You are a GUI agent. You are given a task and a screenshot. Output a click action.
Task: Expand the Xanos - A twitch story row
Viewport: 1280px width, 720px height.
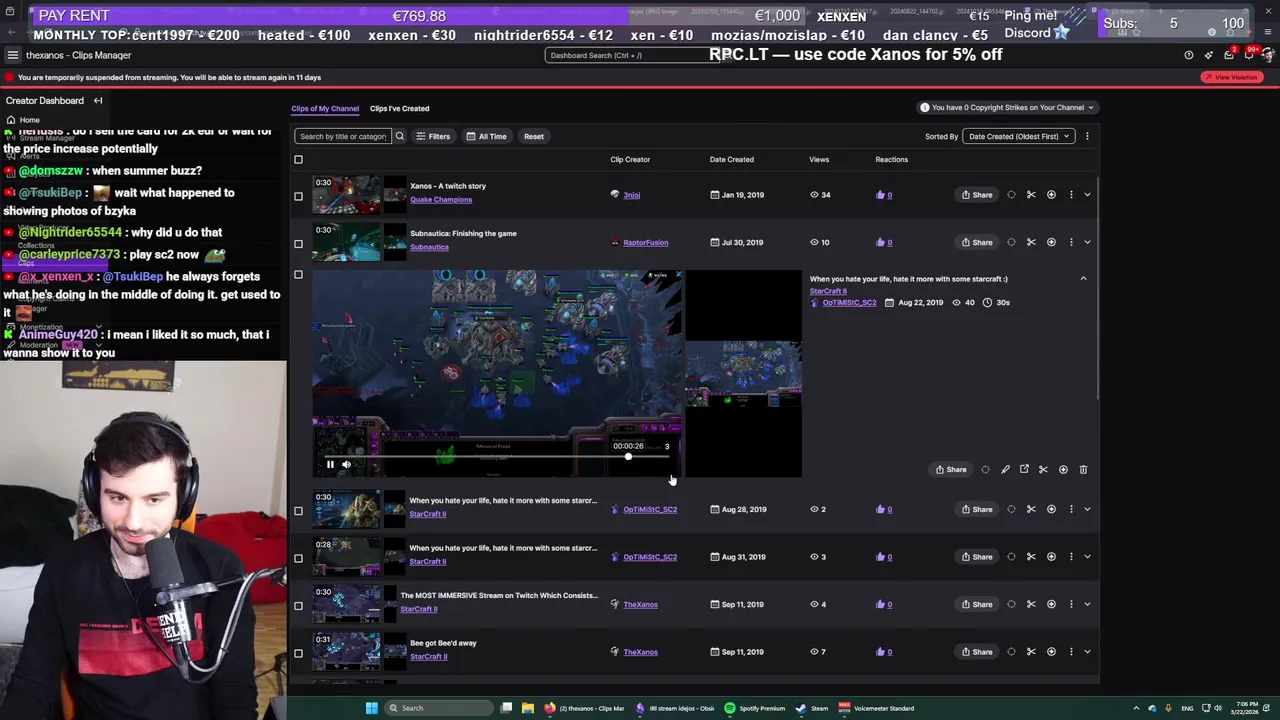[x=1087, y=195]
